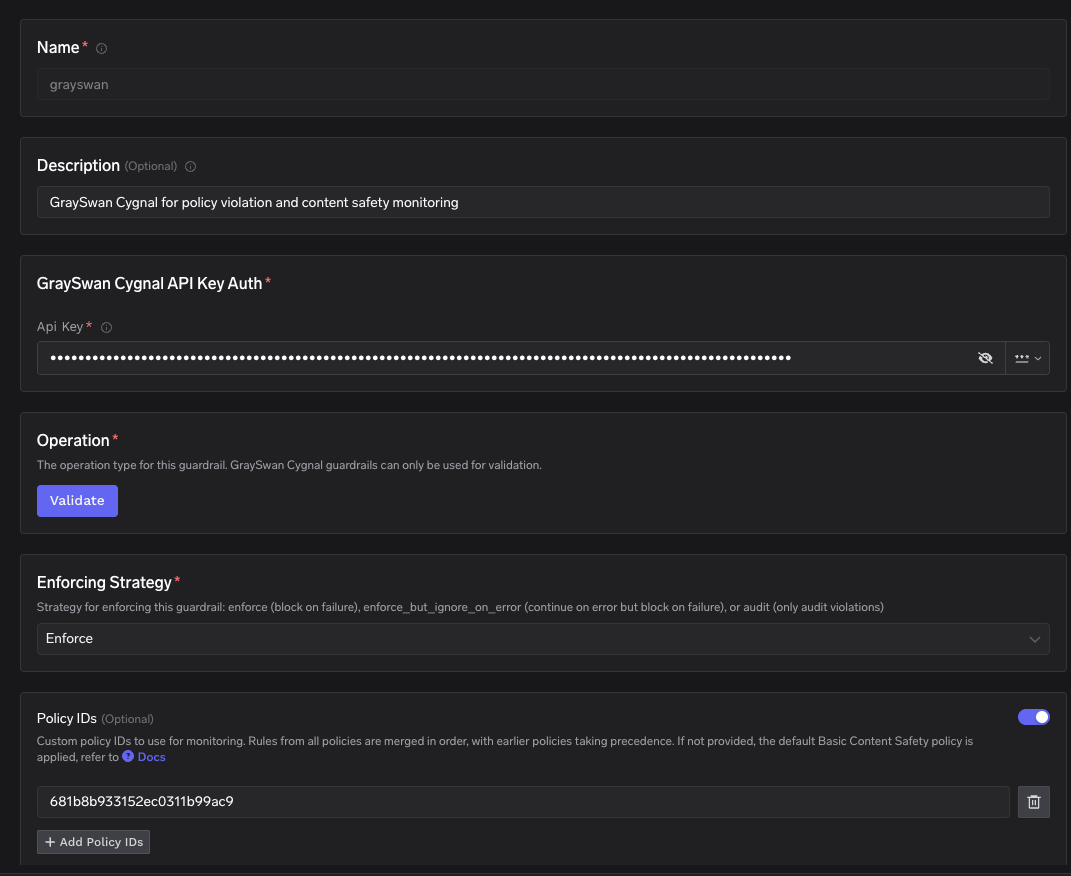The height and width of the screenshot is (876, 1071).
Task: Click the chevron on the Enforce dropdown
Action: (x=1035, y=639)
